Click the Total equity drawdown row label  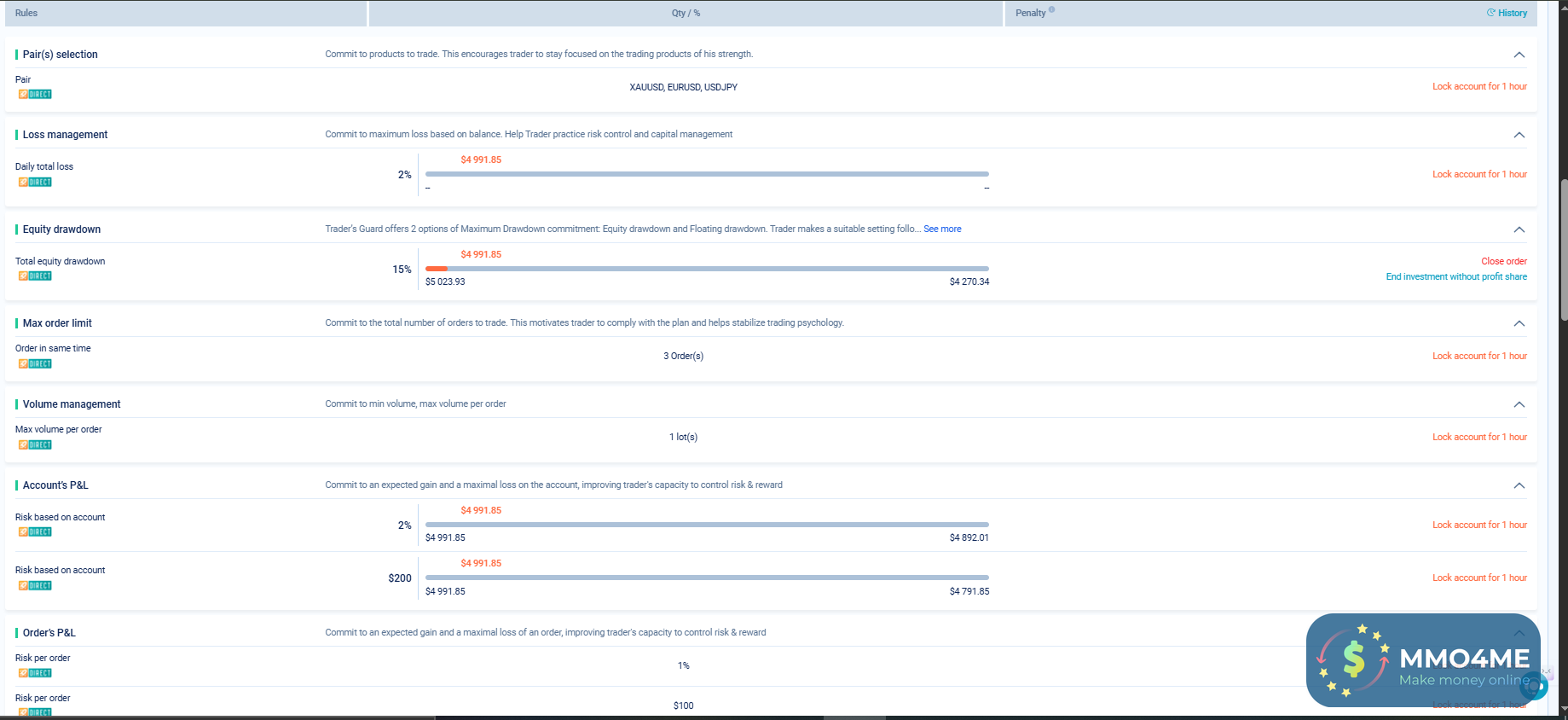(60, 261)
